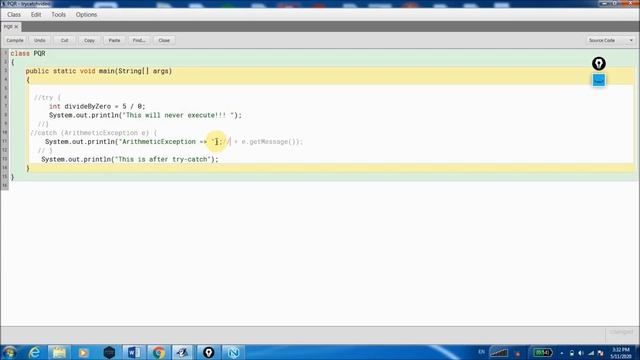Launch Internet Explorer from taskbar
Image resolution: width=640 pixels, height=360 pixels.
tap(34, 352)
